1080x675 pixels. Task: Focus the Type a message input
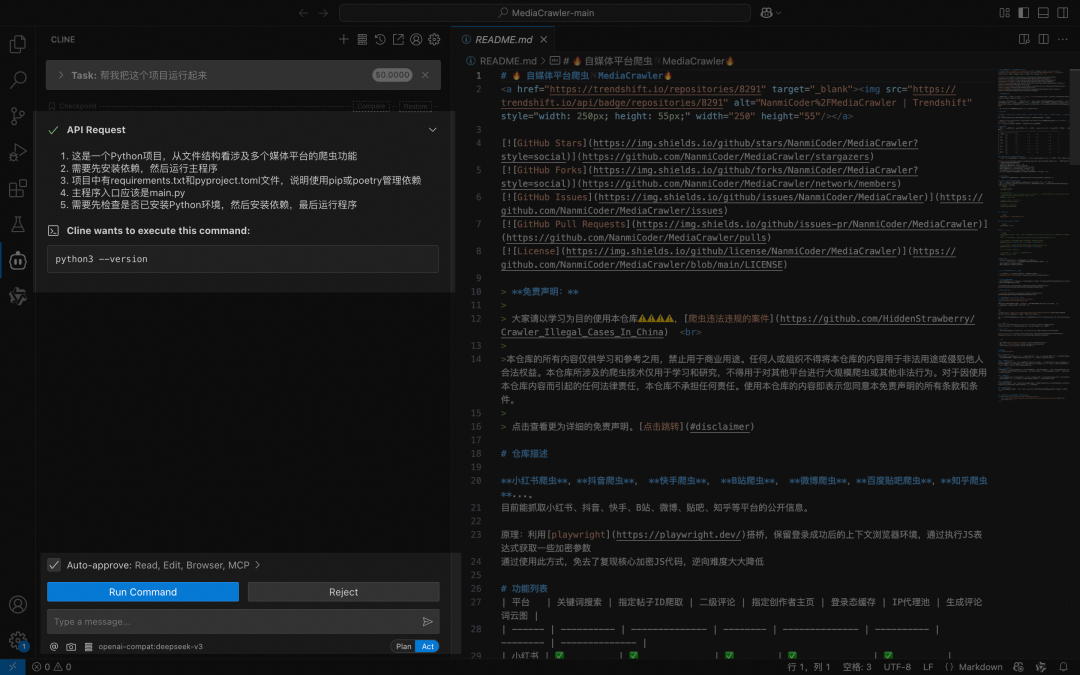tap(233, 621)
